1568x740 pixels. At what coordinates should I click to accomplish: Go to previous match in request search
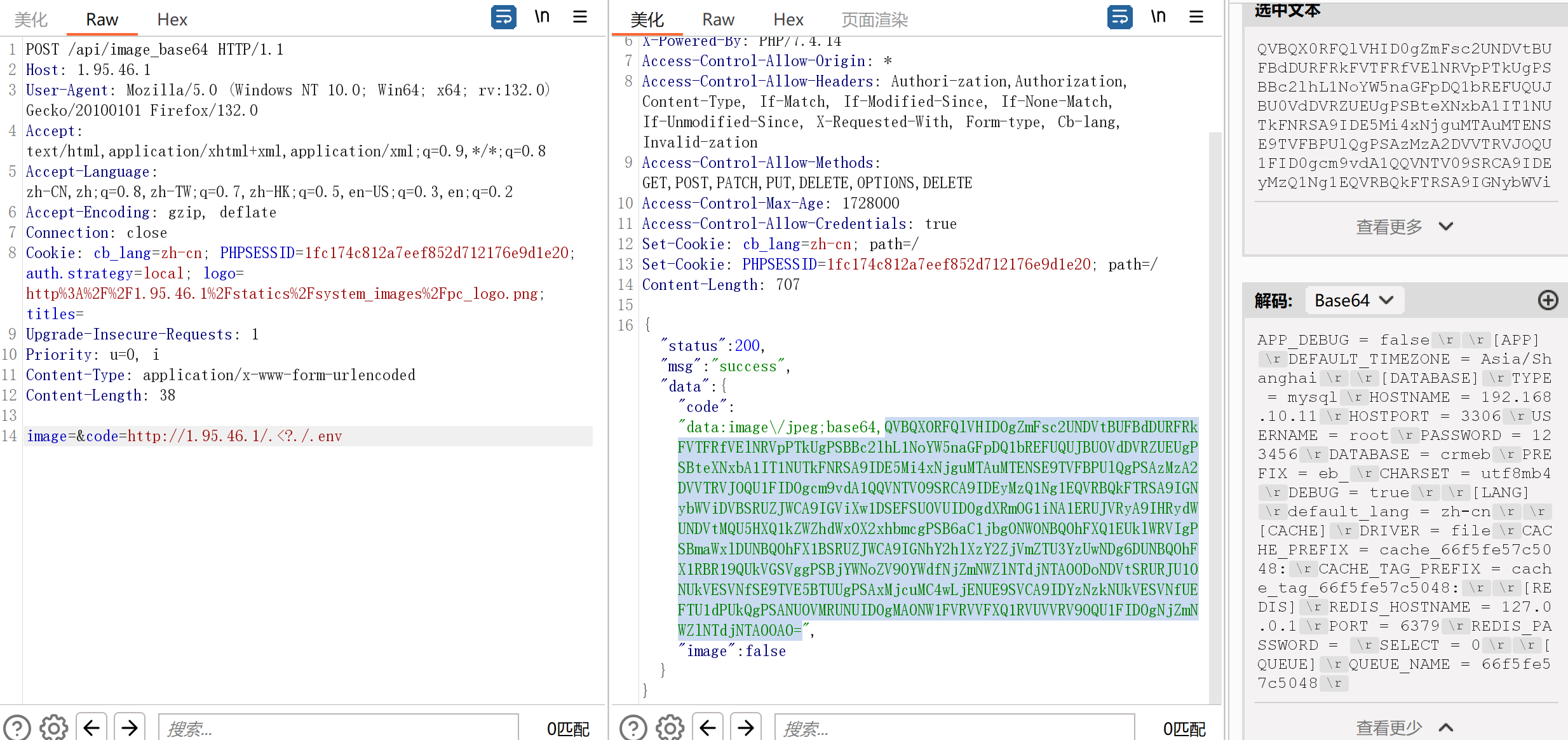click(91, 727)
